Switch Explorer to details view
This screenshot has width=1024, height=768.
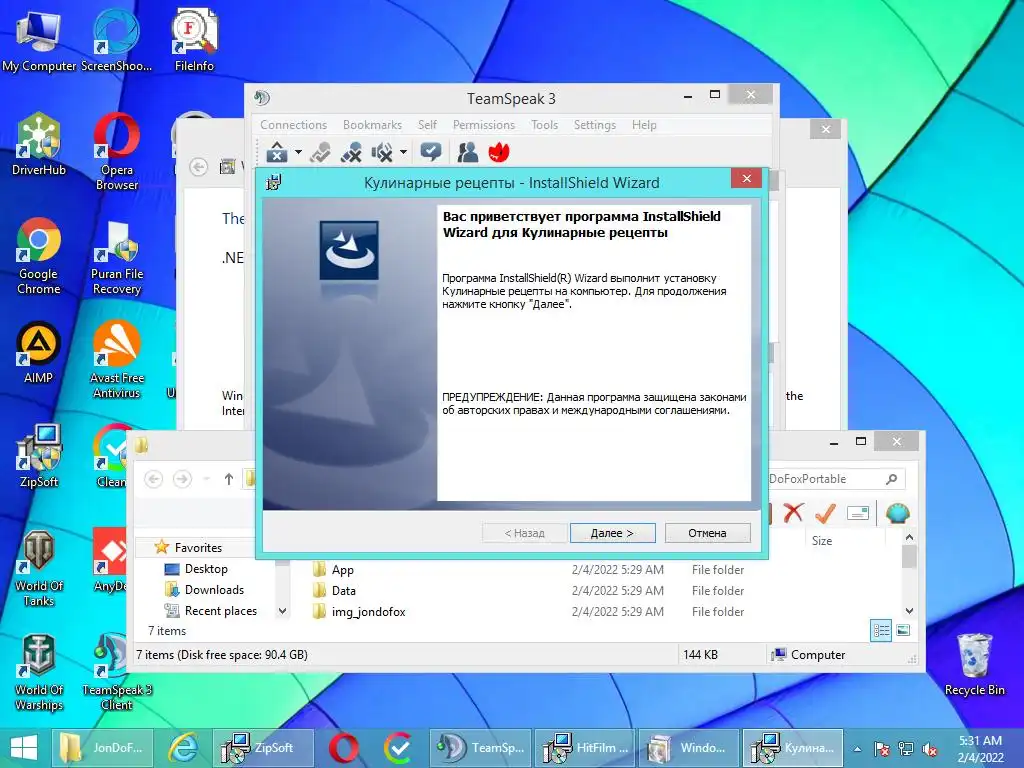[x=881, y=631]
